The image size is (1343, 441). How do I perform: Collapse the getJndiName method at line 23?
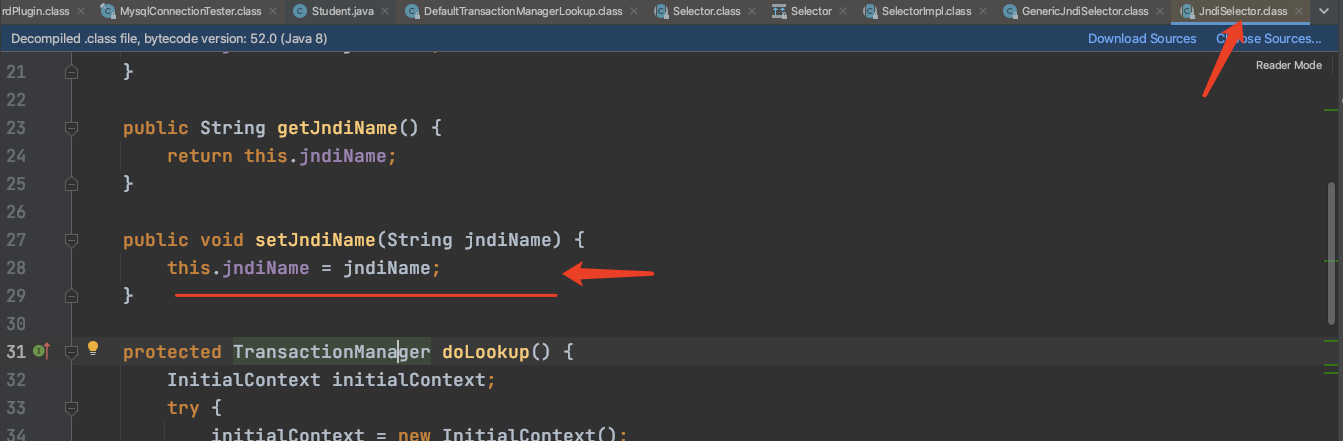(x=71, y=128)
